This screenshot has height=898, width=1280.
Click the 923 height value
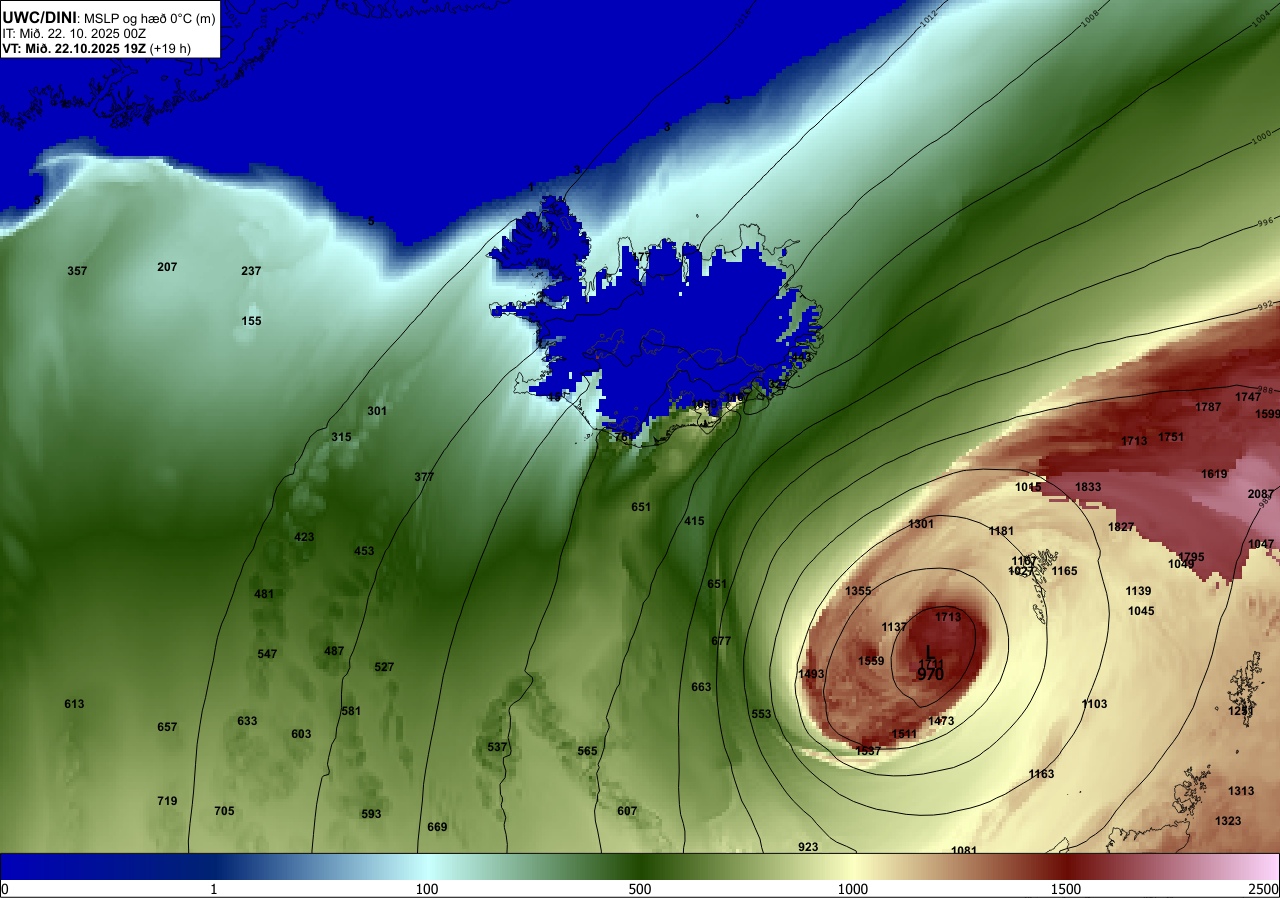point(808,847)
